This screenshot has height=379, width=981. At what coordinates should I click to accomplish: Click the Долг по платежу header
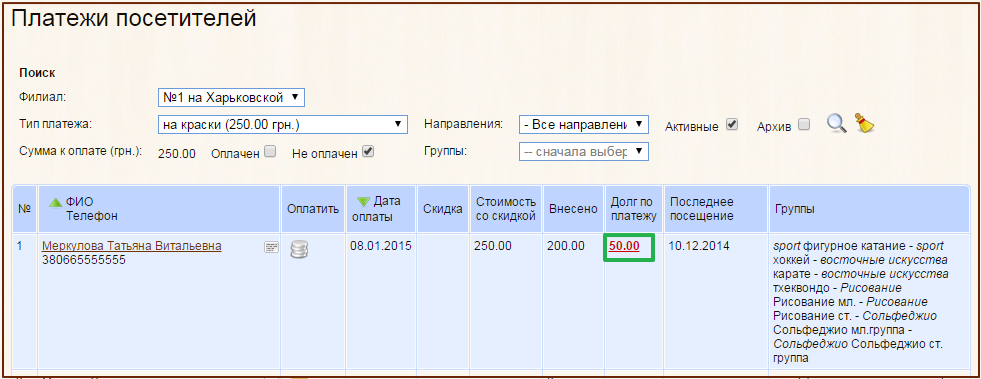click(x=633, y=209)
